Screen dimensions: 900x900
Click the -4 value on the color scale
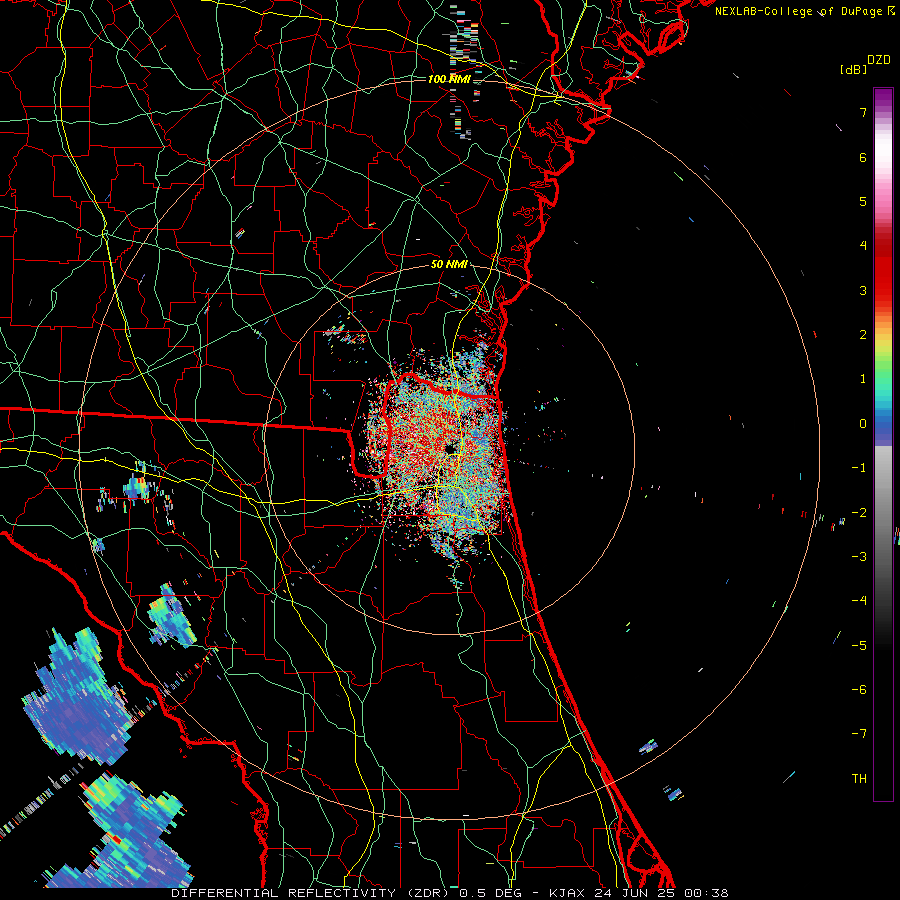coord(859,601)
